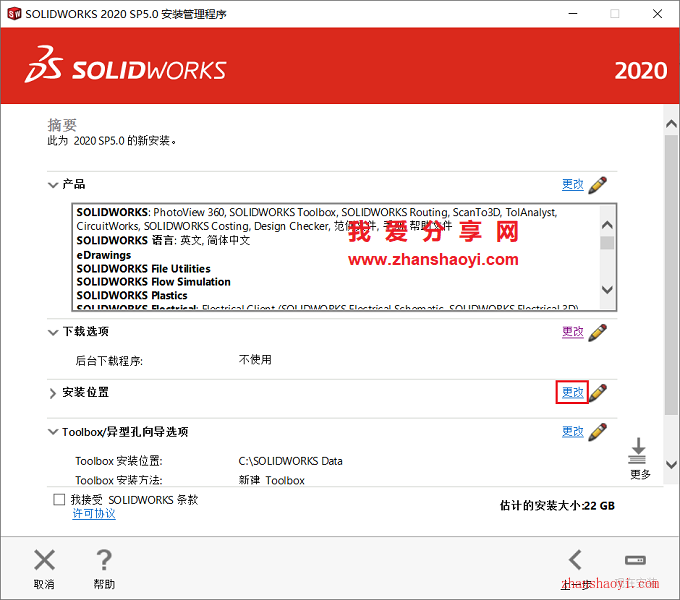Close the installation manager window
The width and height of the screenshot is (680, 600).
click(657, 14)
